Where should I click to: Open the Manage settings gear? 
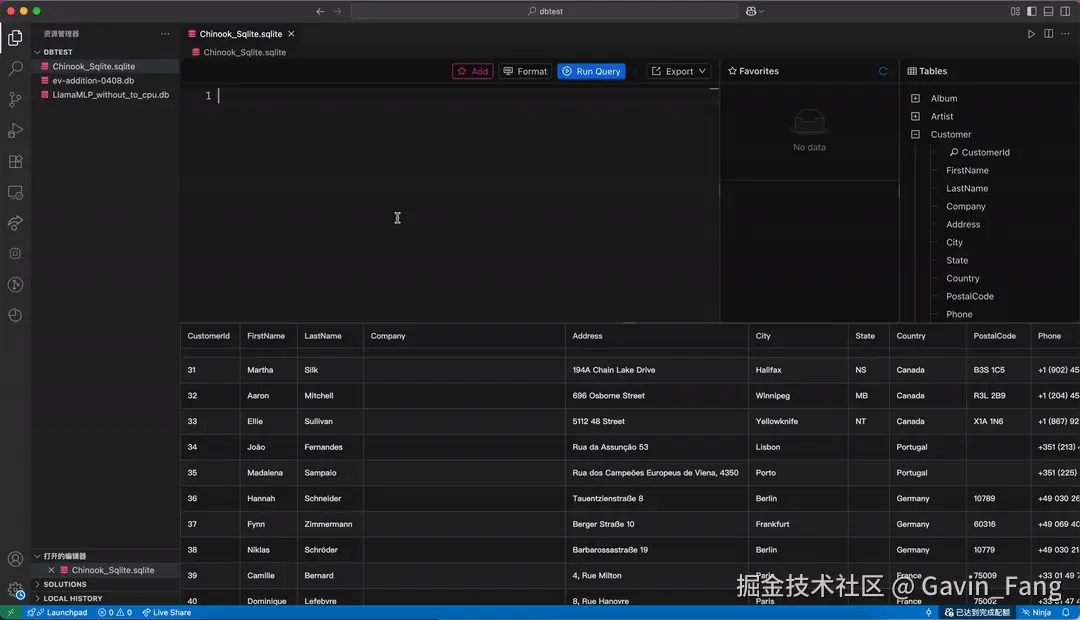point(15,590)
